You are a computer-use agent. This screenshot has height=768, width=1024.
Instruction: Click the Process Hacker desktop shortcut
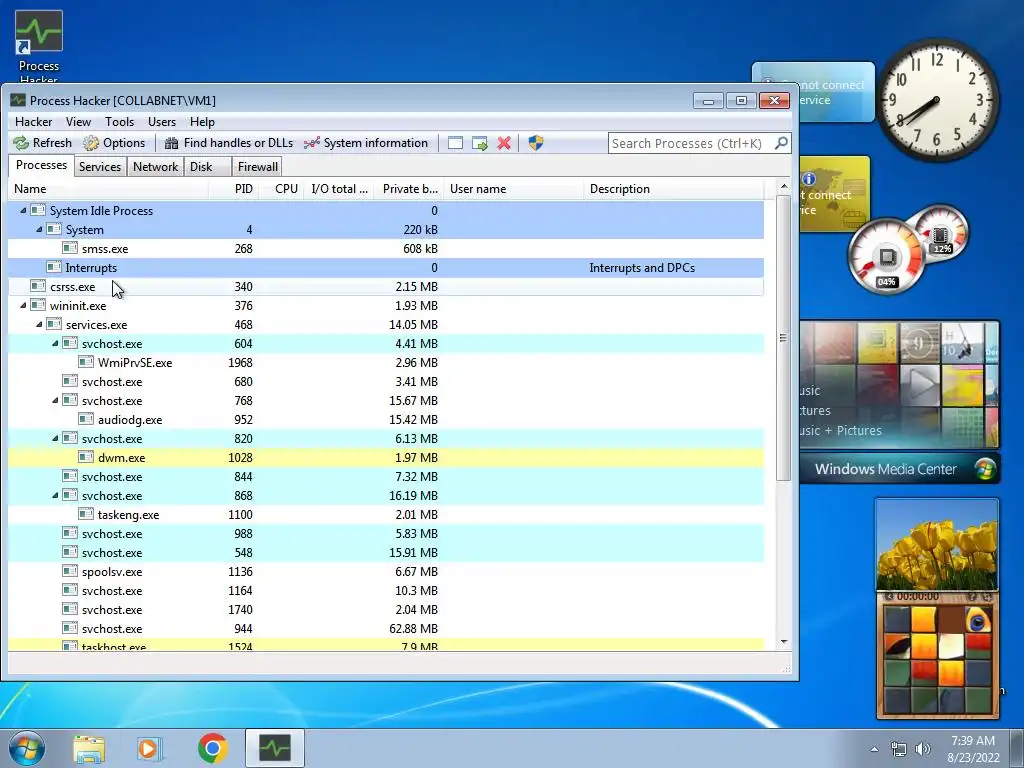39,46
